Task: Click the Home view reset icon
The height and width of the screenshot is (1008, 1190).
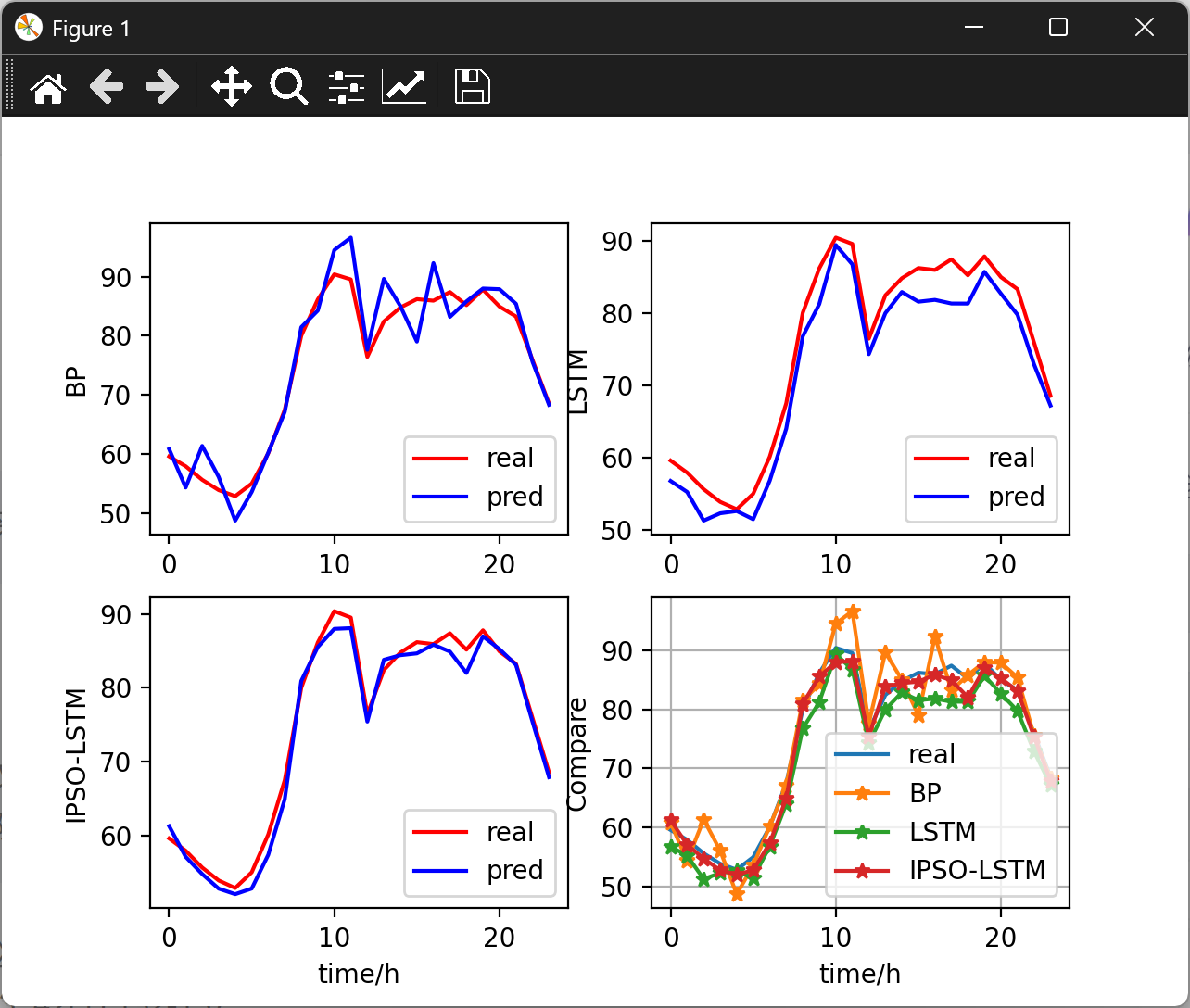Action: [x=47, y=86]
